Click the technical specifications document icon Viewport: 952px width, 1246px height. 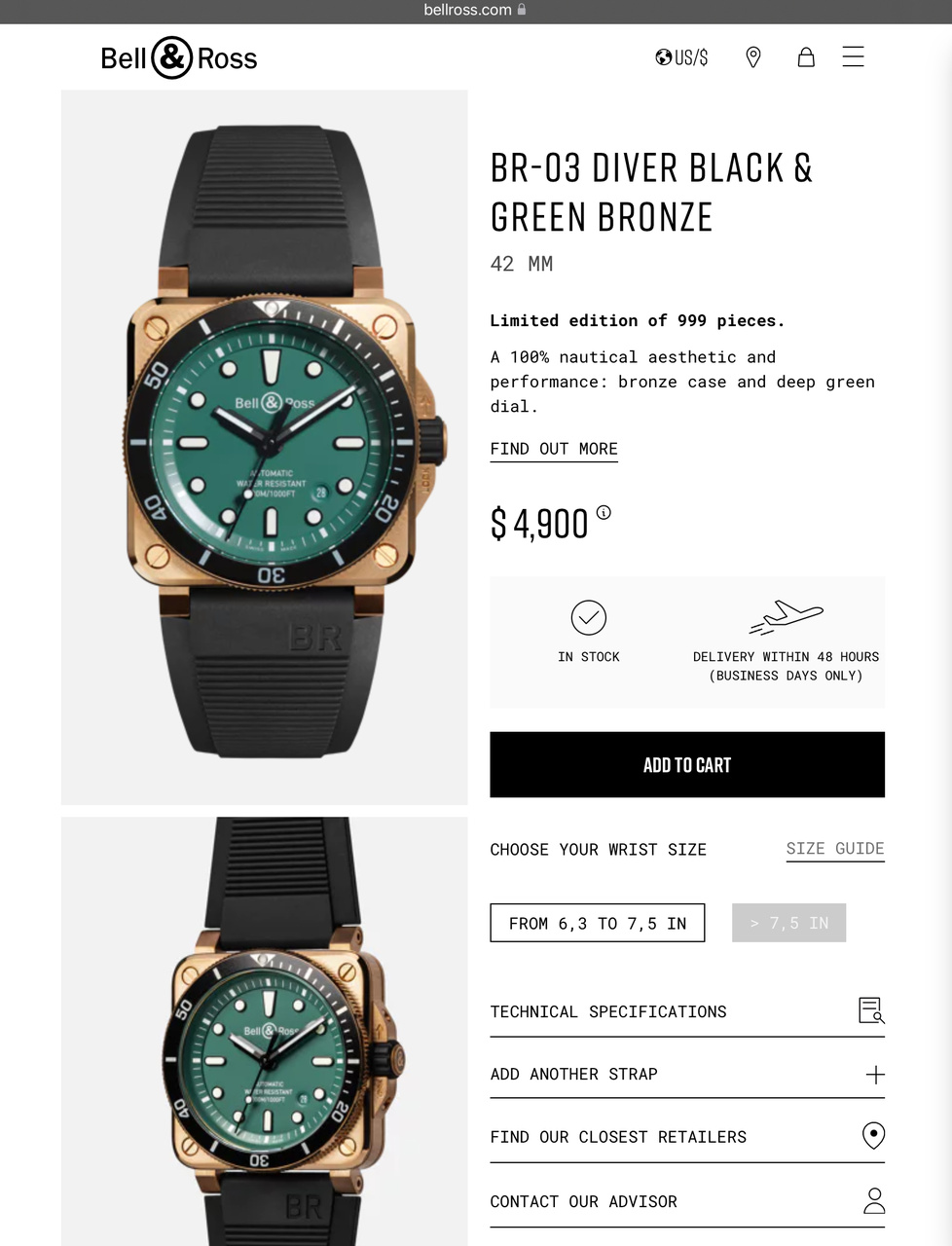pyautogui.click(x=871, y=1010)
